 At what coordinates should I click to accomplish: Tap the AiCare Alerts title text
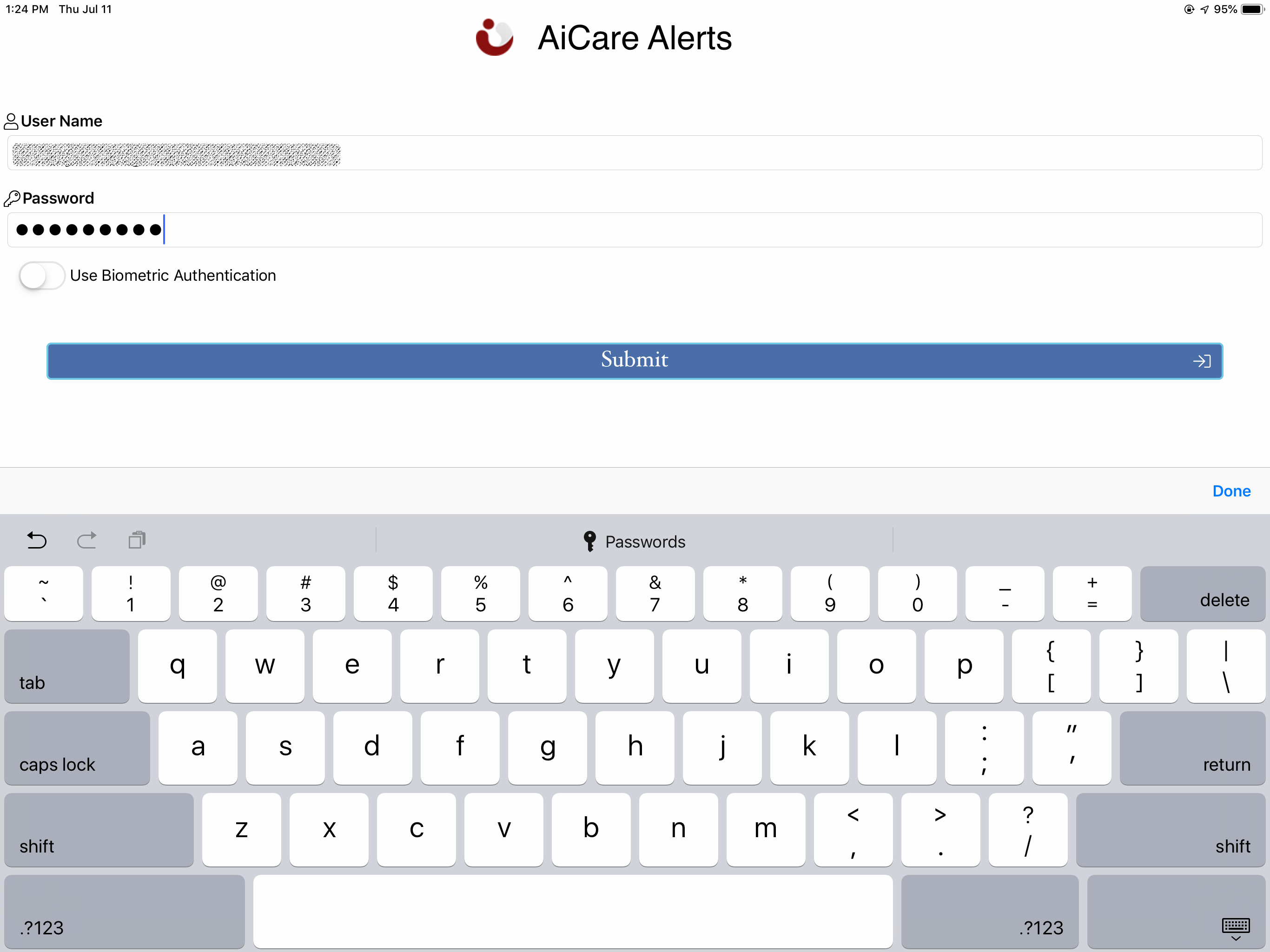point(635,38)
